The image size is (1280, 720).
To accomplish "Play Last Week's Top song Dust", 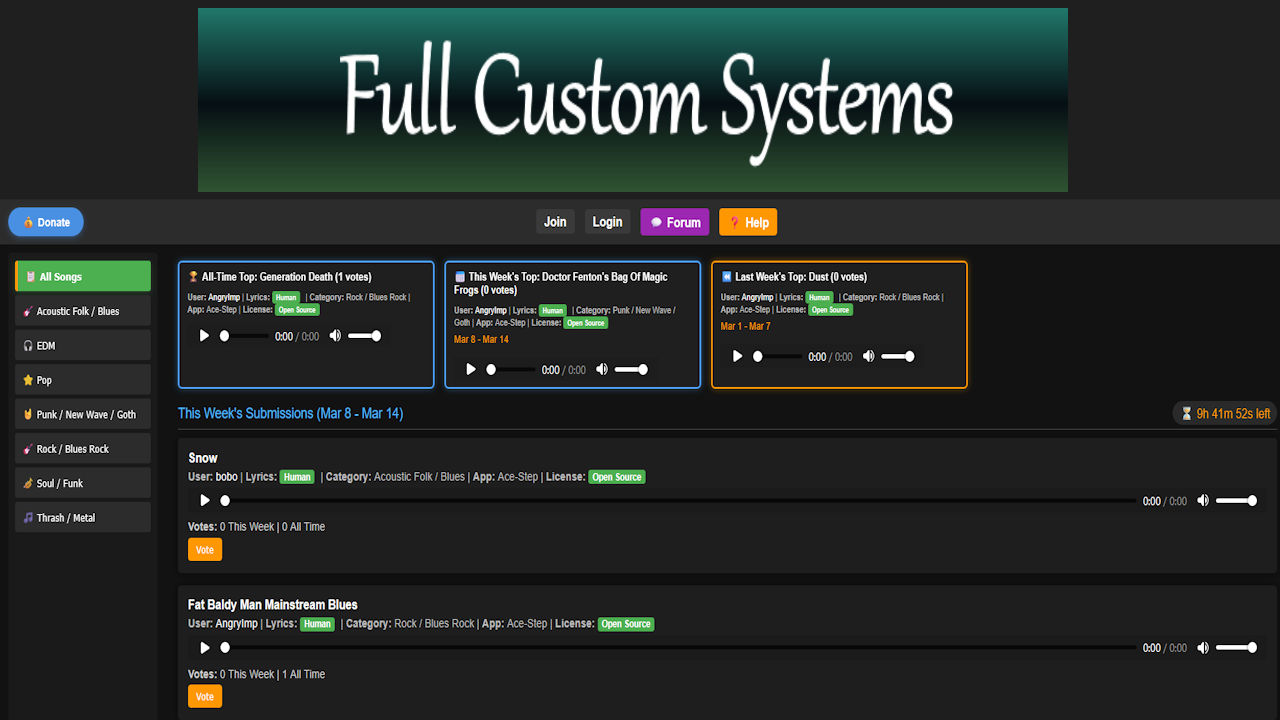I will (x=738, y=357).
